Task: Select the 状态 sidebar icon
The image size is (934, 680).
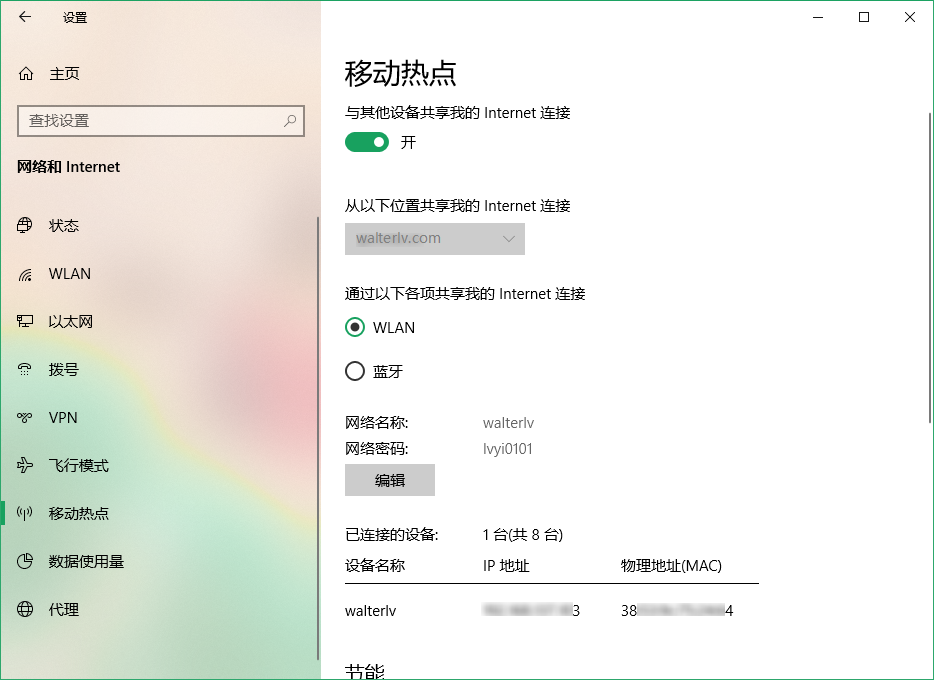Action: (25, 226)
